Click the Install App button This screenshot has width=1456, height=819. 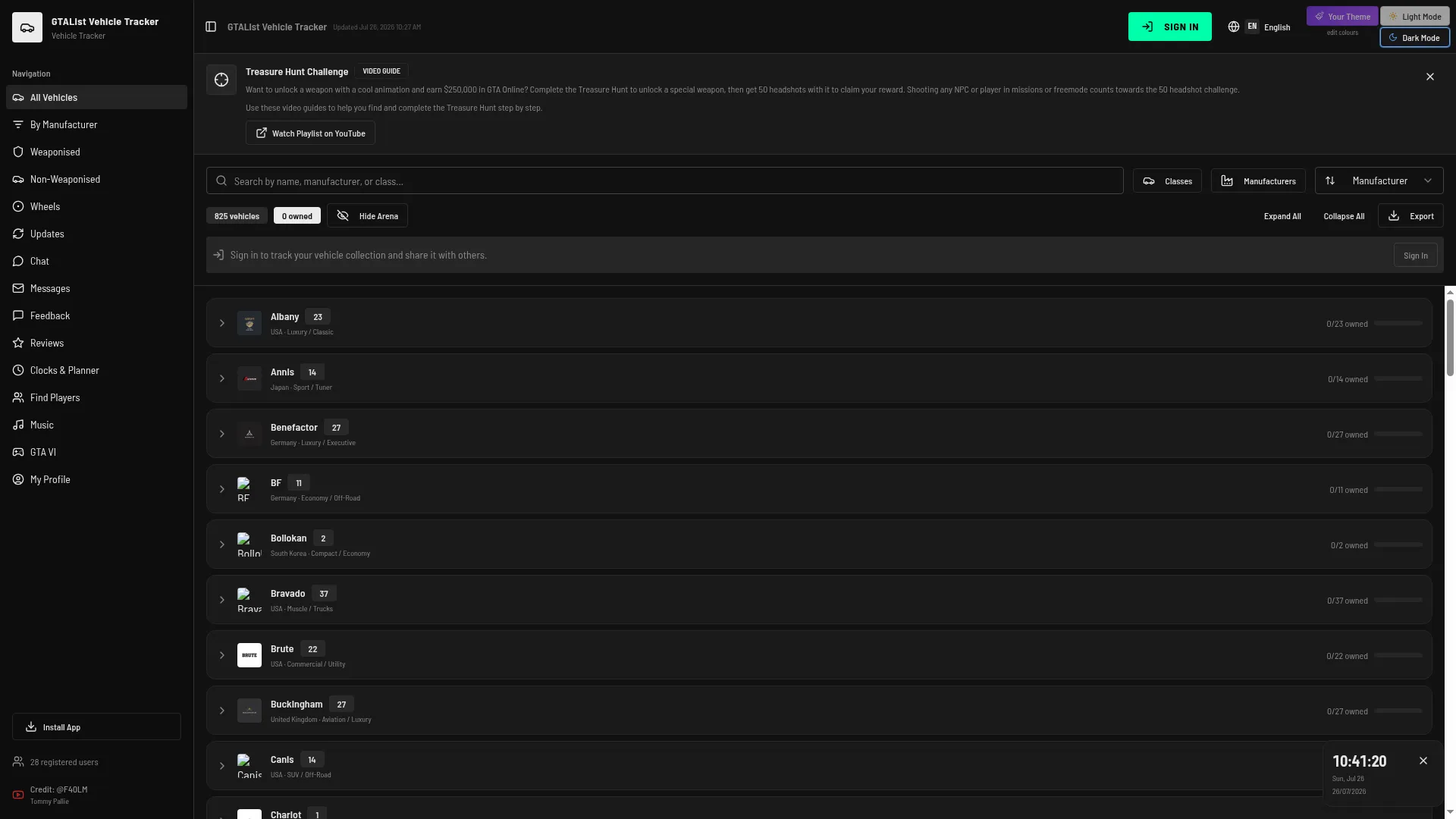[96, 726]
